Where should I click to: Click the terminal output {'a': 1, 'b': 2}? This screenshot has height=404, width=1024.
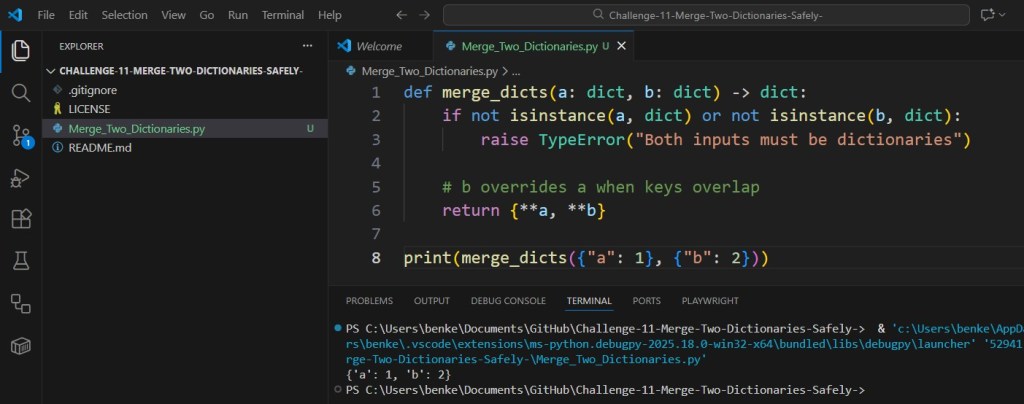(398, 375)
